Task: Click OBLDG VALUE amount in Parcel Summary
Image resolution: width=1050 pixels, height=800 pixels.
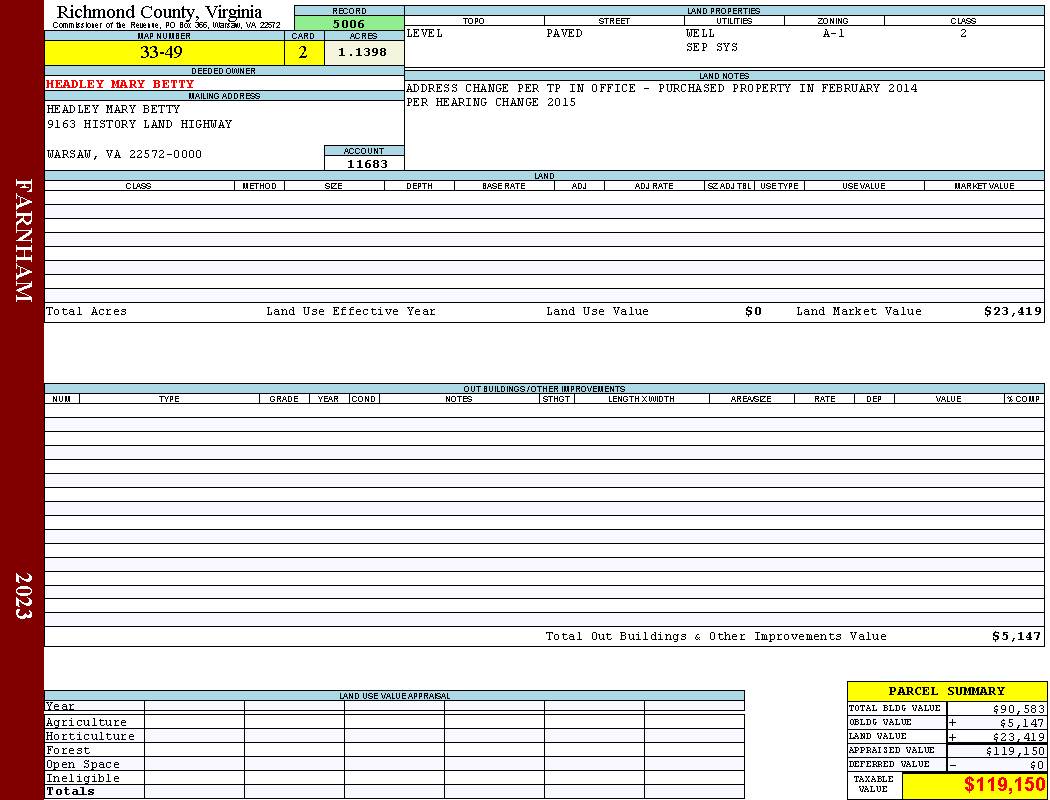Action: tap(1022, 723)
